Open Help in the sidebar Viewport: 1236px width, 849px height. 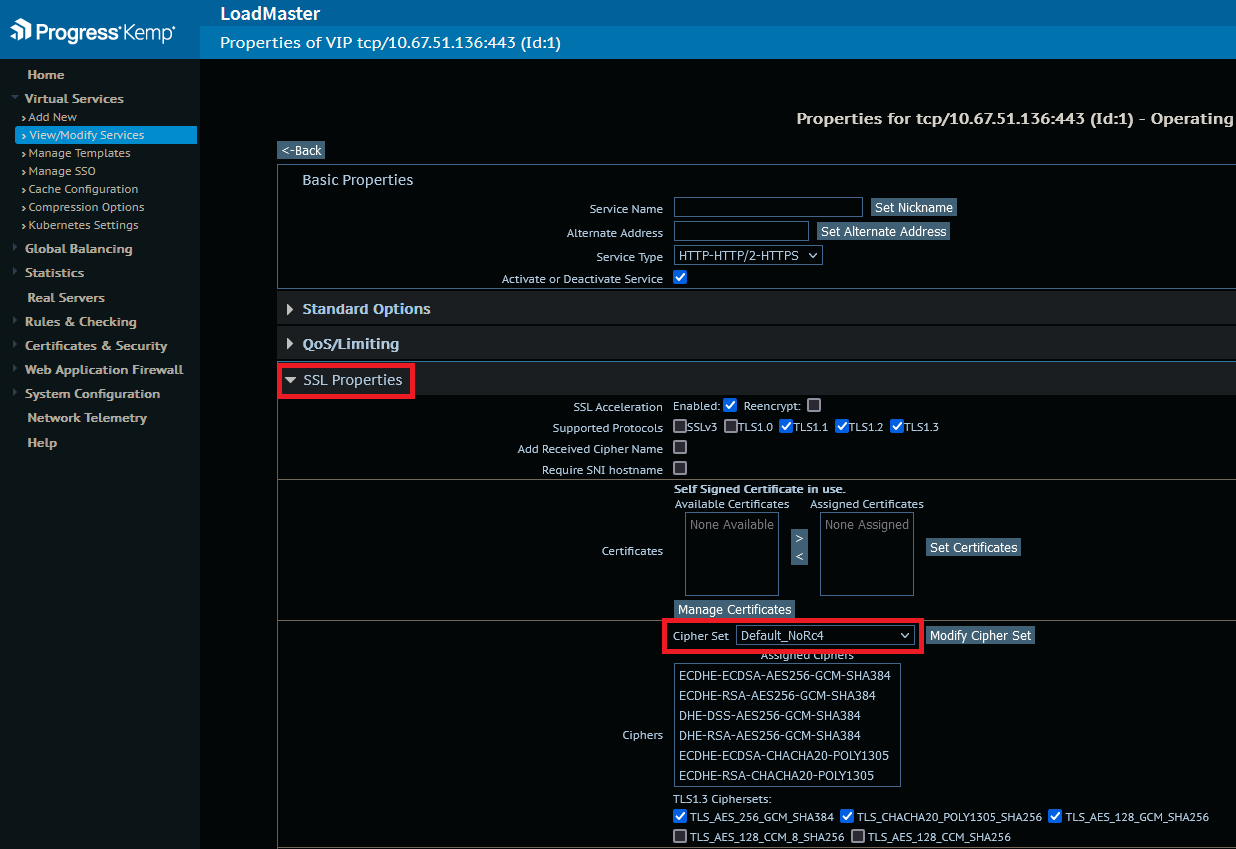coord(42,443)
